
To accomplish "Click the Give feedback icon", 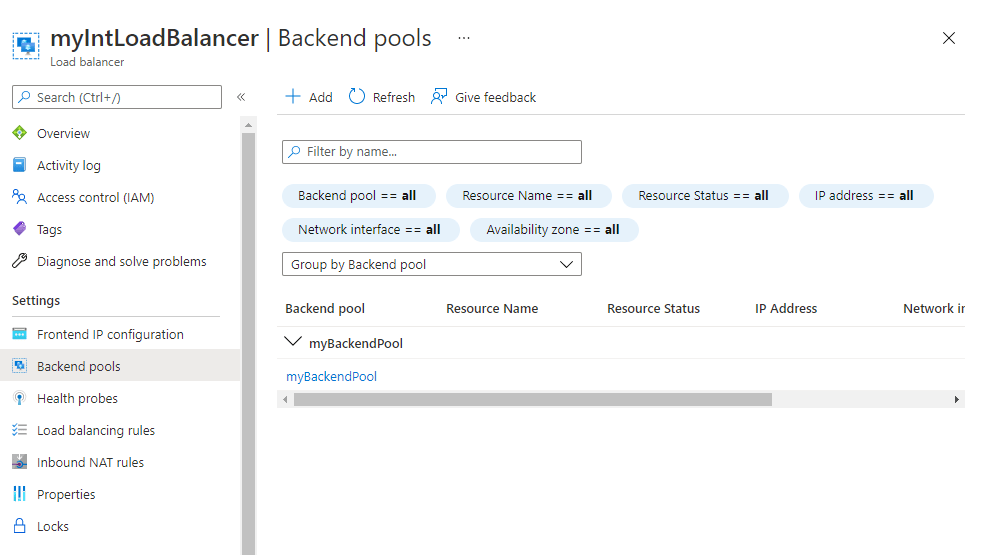I will pos(439,97).
